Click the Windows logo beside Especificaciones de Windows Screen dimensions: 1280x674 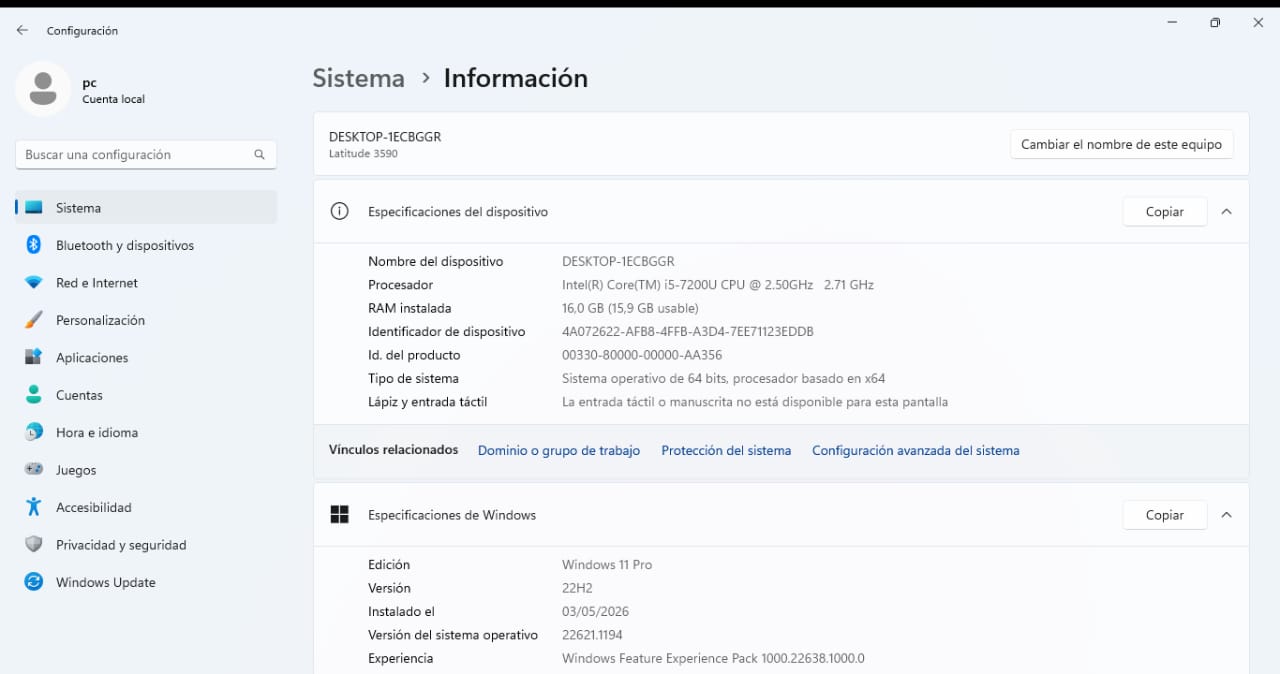coord(340,515)
